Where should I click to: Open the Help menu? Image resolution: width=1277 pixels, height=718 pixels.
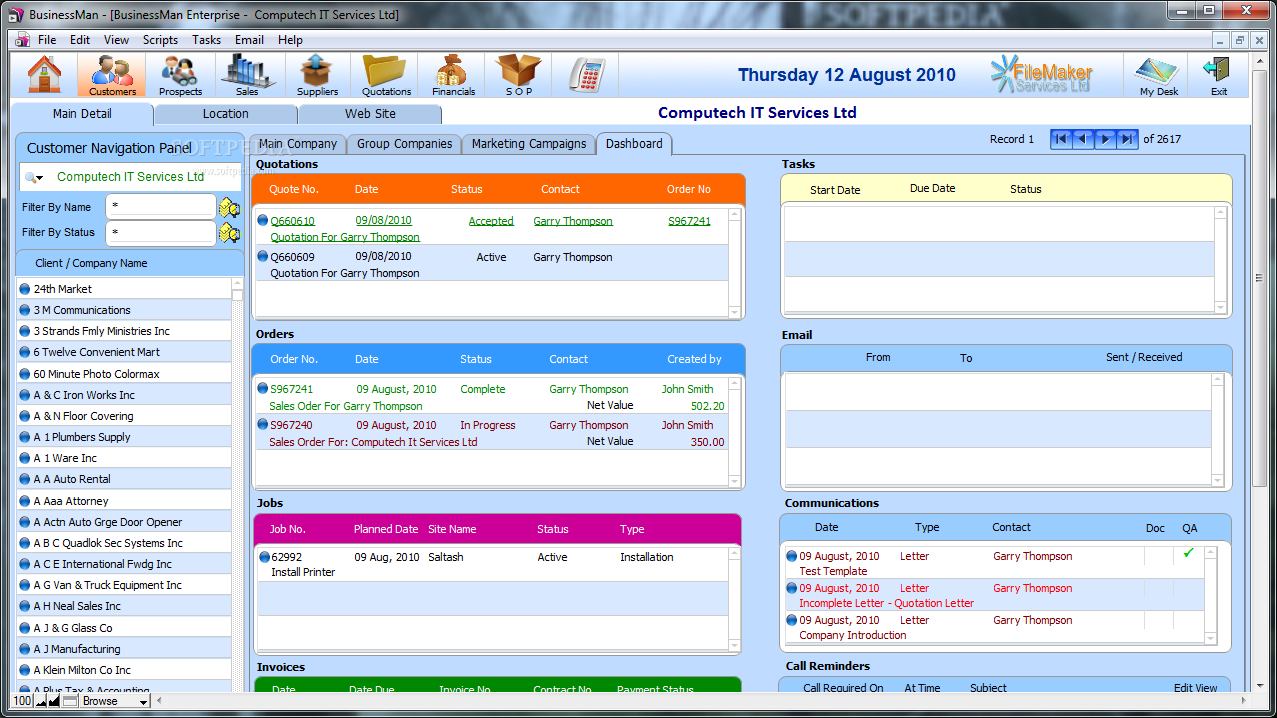(x=290, y=40)
